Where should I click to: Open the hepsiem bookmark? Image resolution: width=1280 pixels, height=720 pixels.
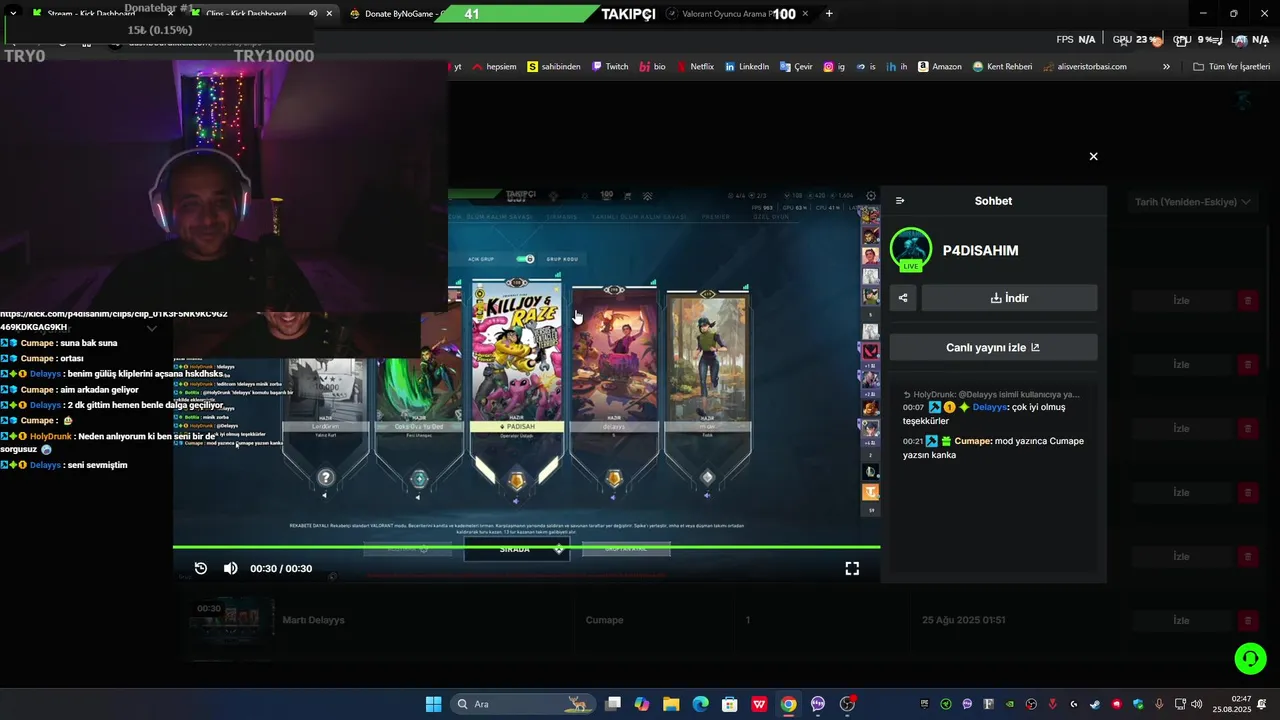(x=494, y=67)
